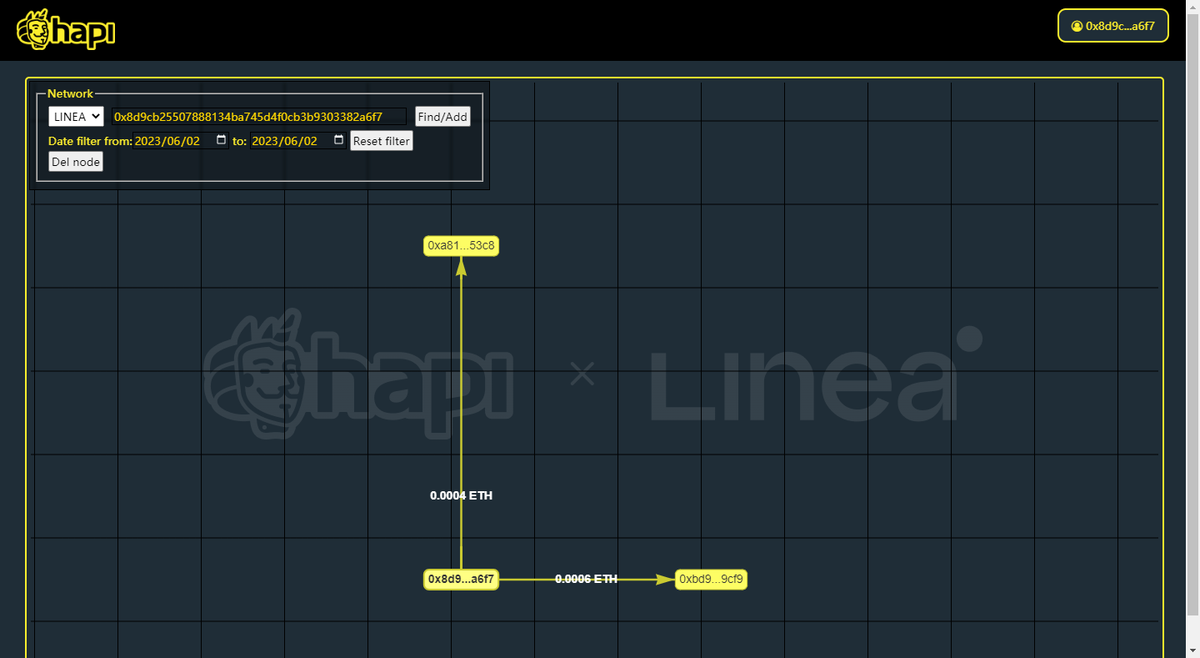Open the wallet account button 0x8d9c...a6f7
This screenshot has width=1200, height=658.
(x=1113, y=26)
